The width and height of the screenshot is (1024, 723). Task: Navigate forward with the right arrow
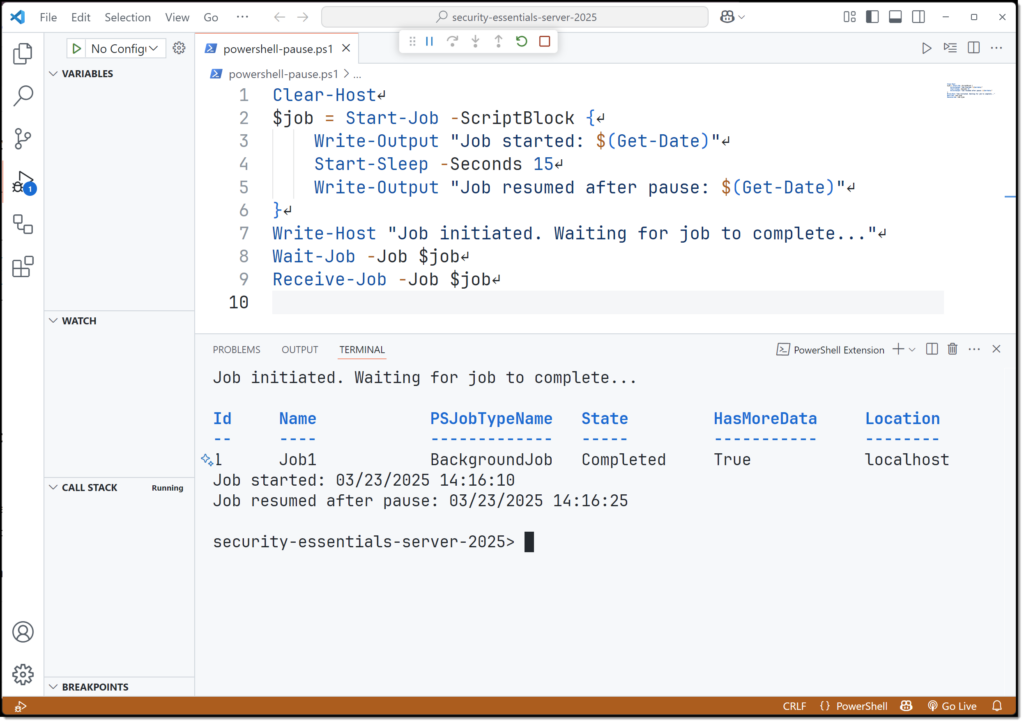coord(303,17)
